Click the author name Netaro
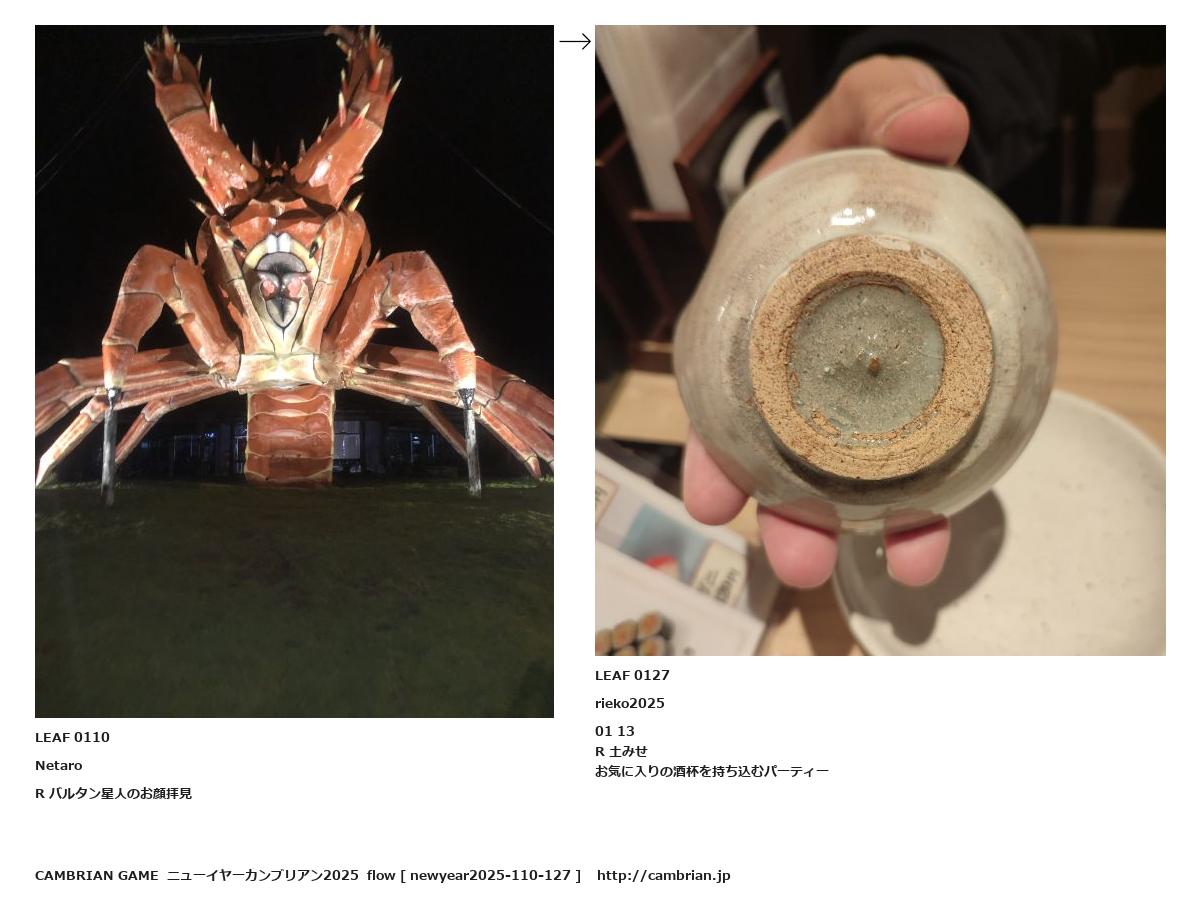 (59, 766)
